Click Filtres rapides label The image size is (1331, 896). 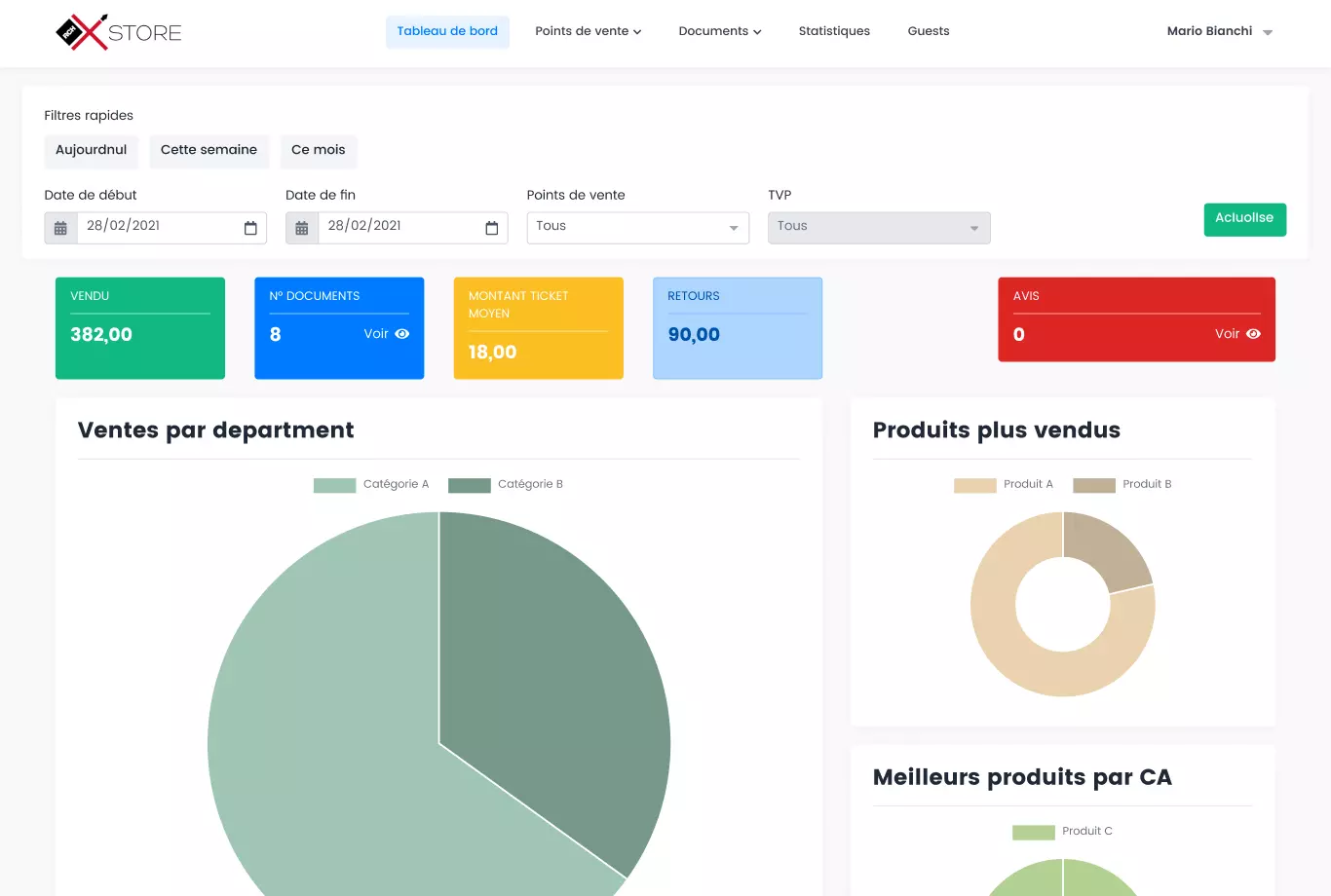89,116
